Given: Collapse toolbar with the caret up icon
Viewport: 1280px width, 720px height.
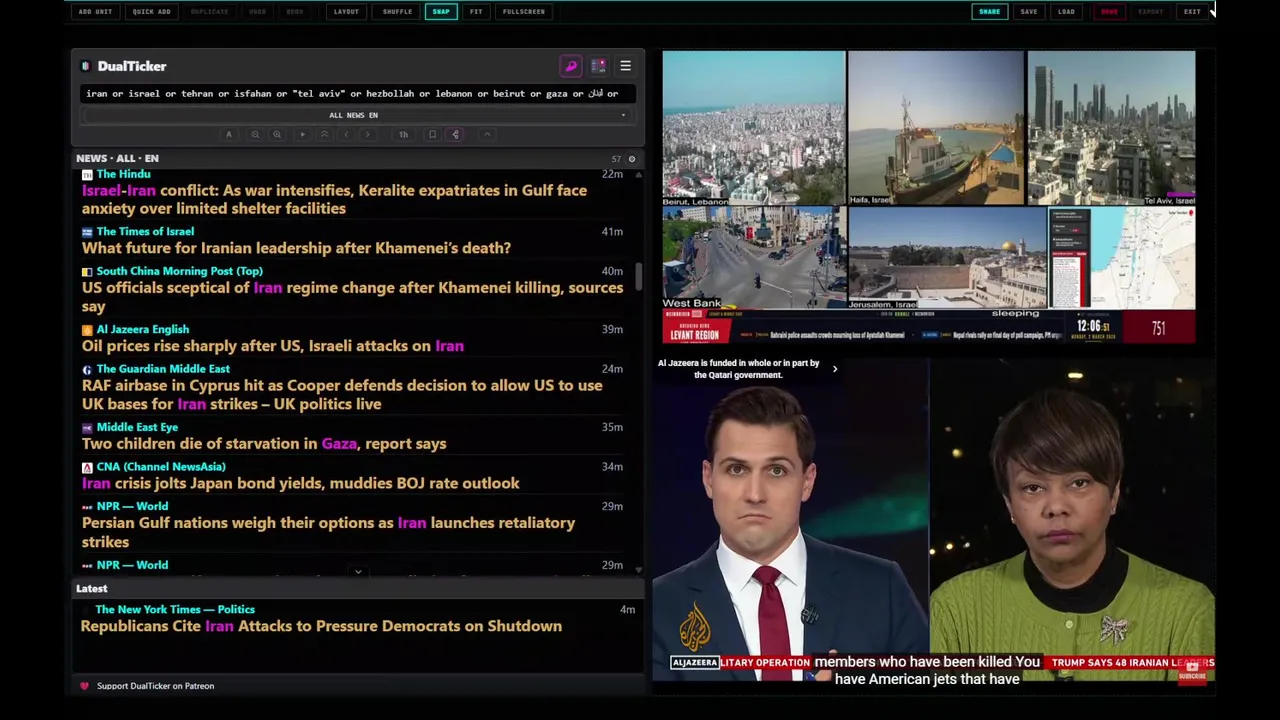Looking at the screenshot, I should (487, 134).
